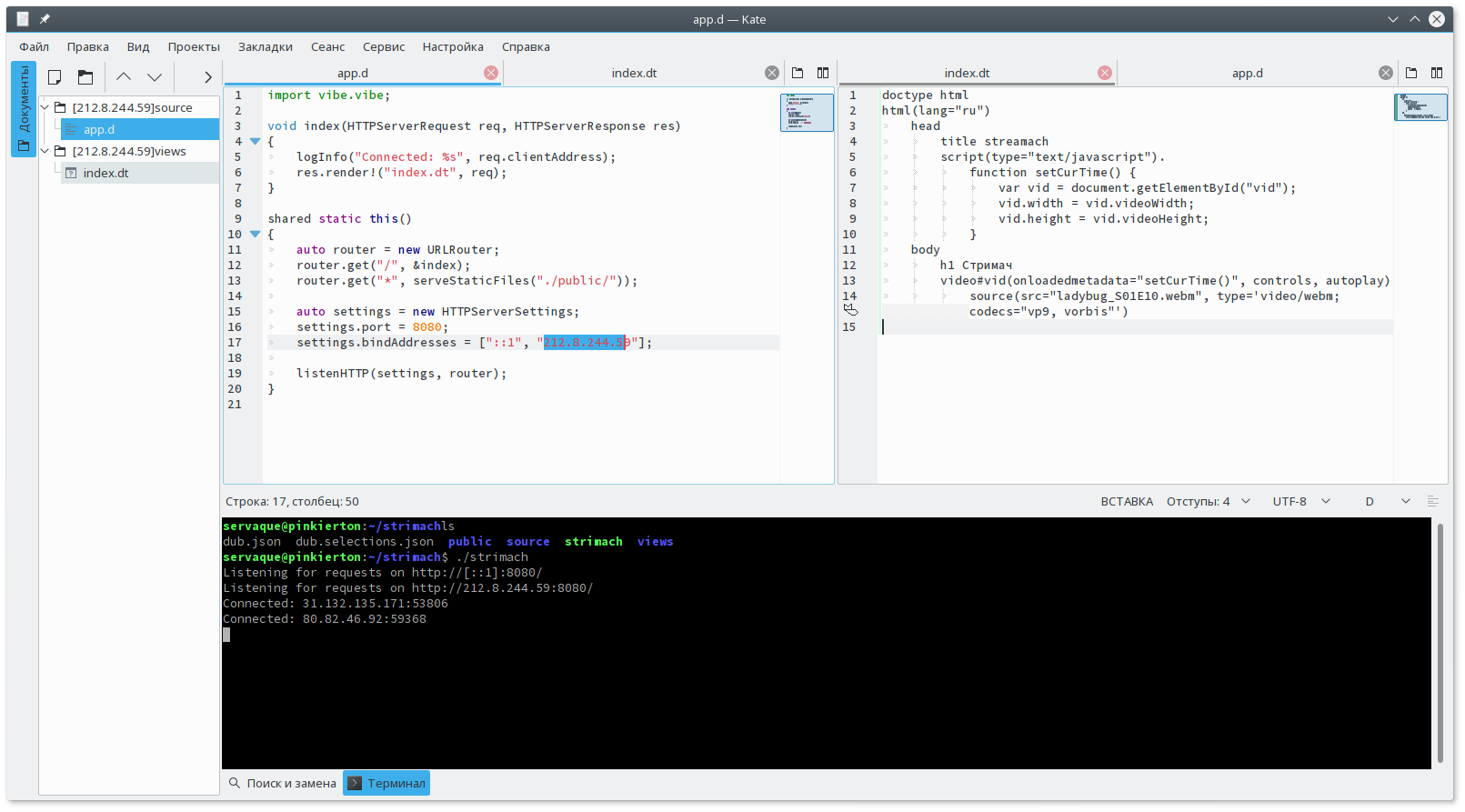
Task: Click the split view icon in left pane tab bar
Action: [x=823, y=73]
